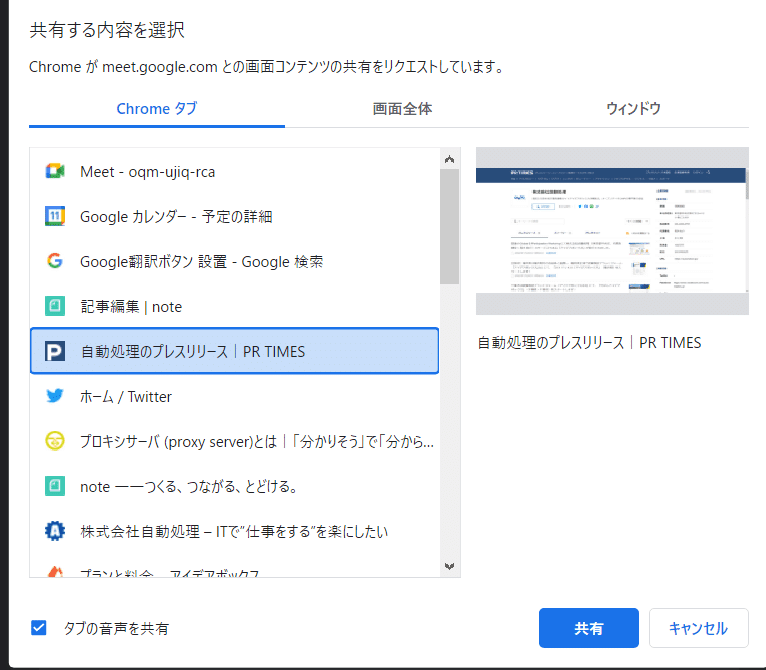
Task: Click the yellow icon beside プロキシサーバ
Action: pyautogui.click(x=55, y=441)
